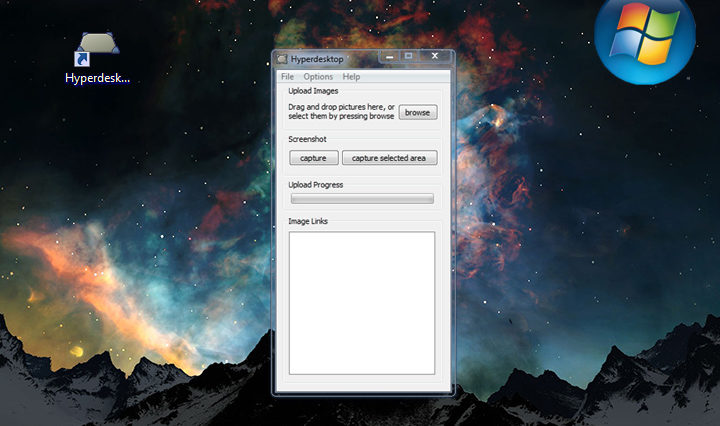This screenshot has height=426, width=720.
Task: Minimize the Hyperdesktop window
Action: click(389, 56)
